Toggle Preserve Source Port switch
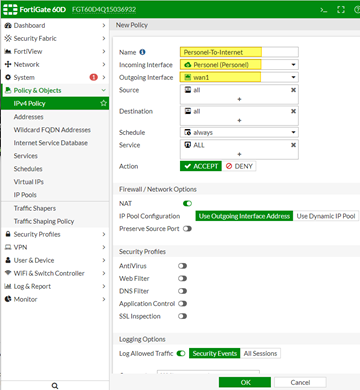Image resolution: width=360 pixels, height=390 pixels. [x=187, y=229]
